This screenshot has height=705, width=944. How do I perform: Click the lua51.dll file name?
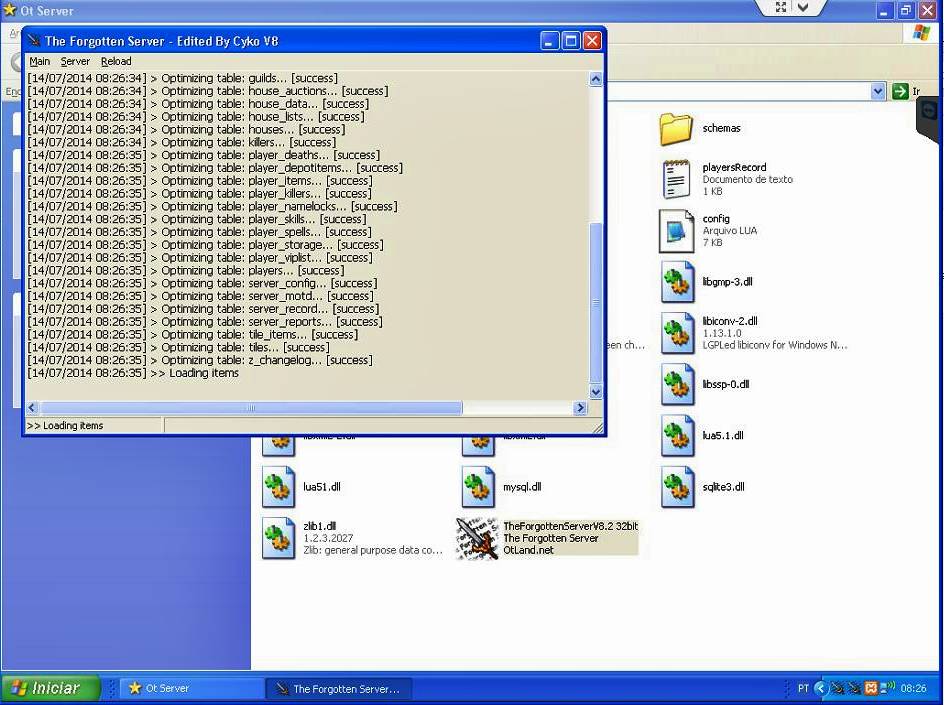coord(321,486)
